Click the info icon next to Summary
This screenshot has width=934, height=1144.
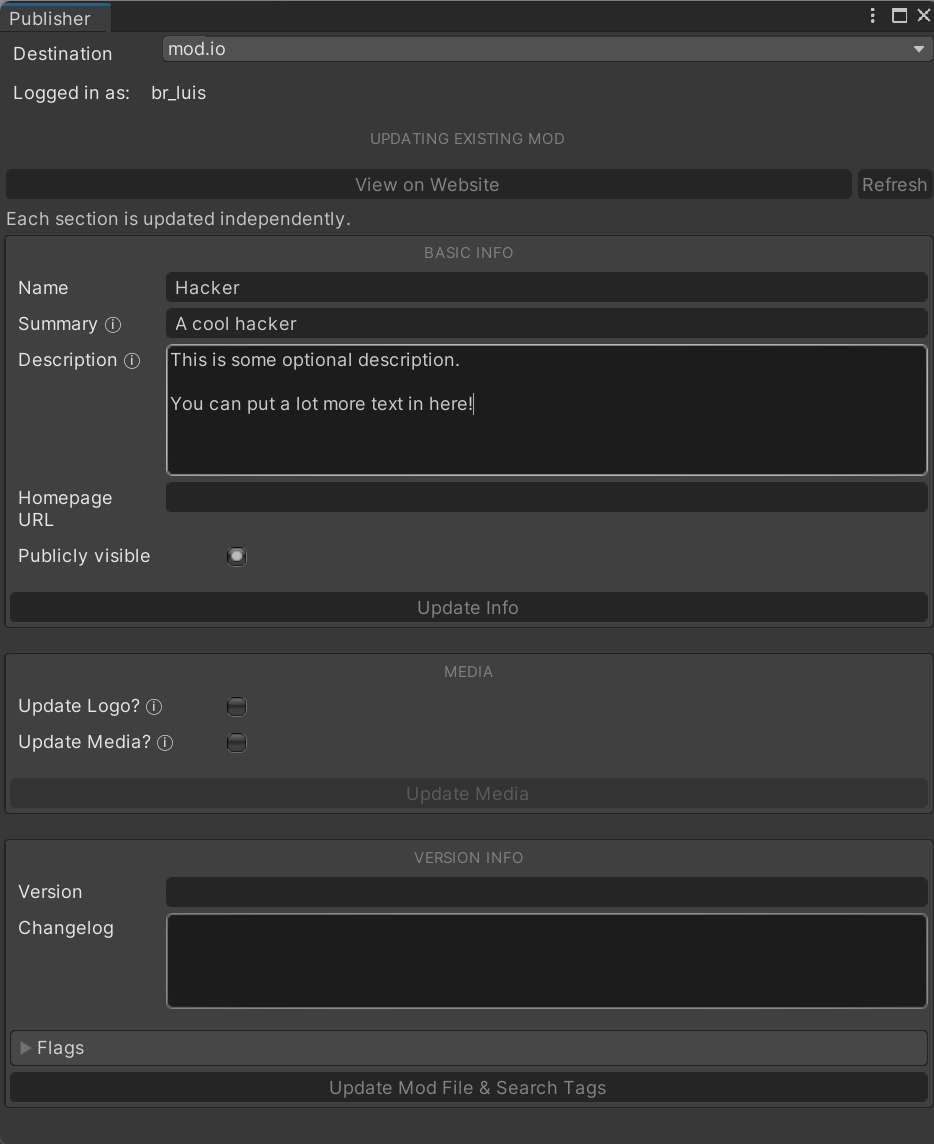[113, 325]
